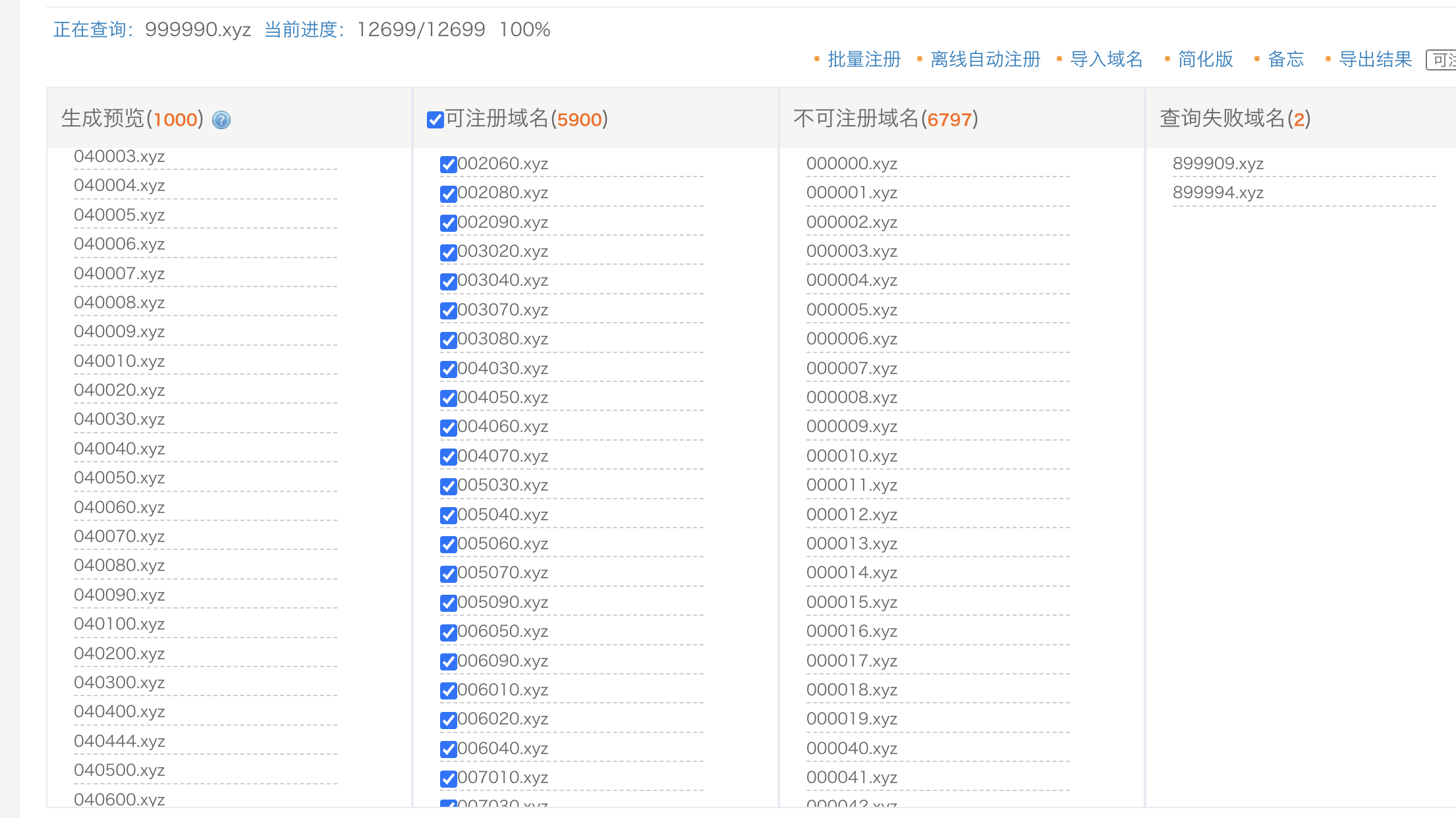Click the 导出结果 link

click(1375, 59)
